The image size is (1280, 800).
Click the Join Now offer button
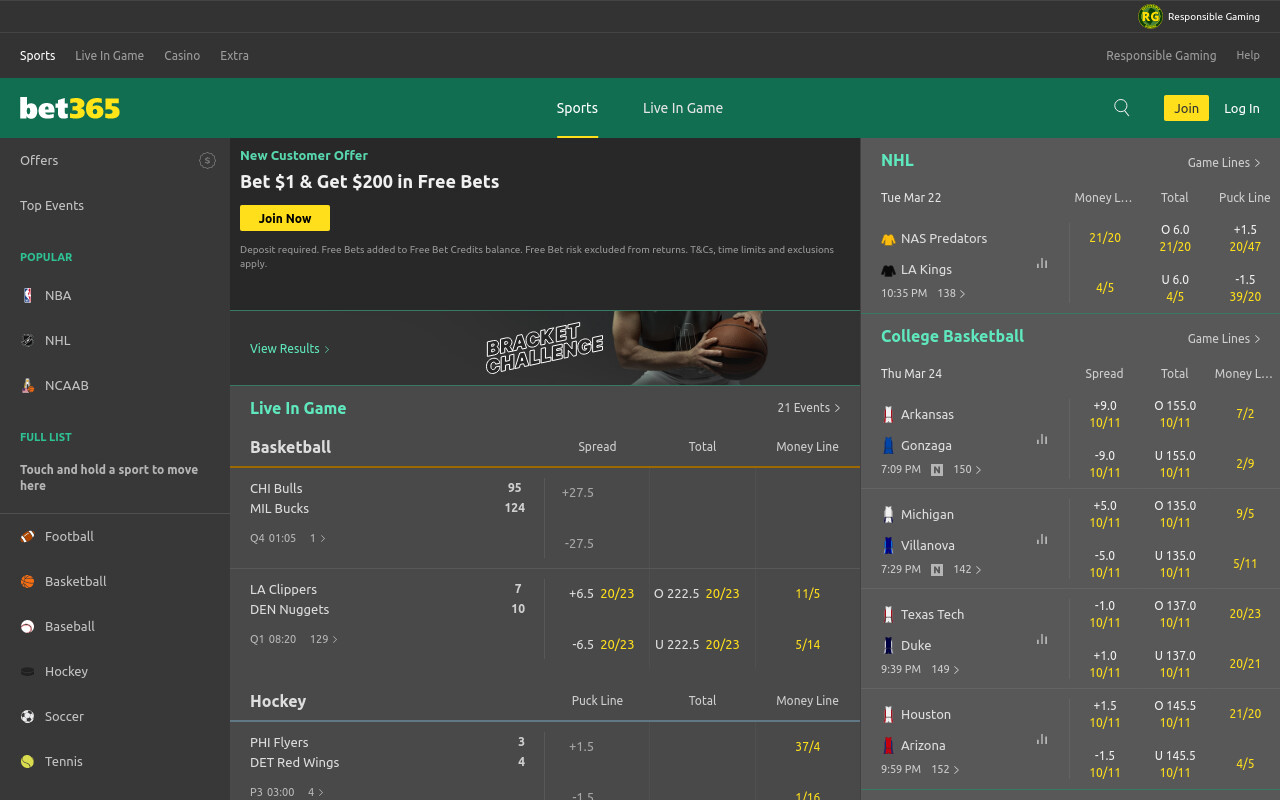(285, 218)
